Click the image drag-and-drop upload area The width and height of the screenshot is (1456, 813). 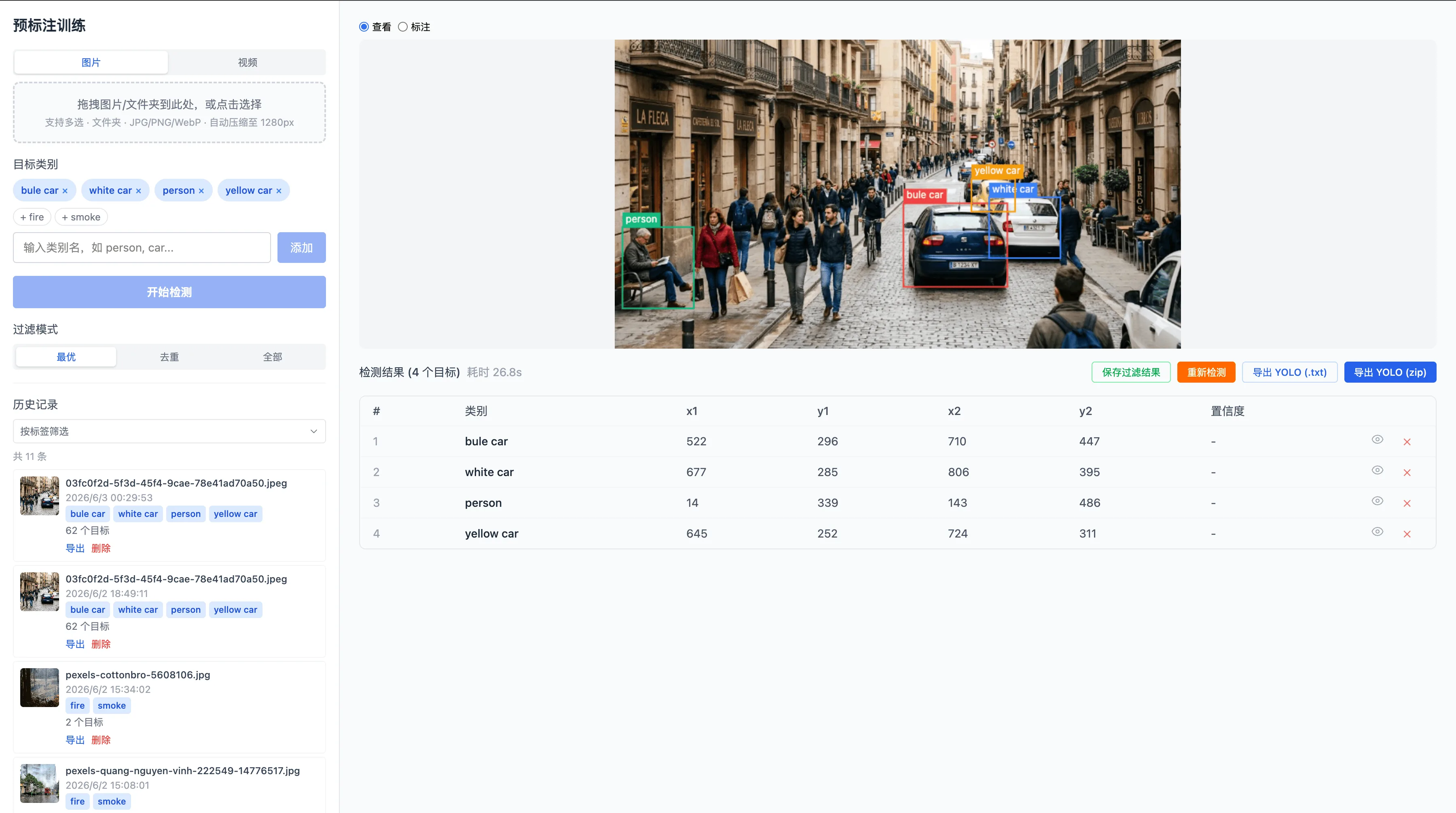click(x=169, y=112)
